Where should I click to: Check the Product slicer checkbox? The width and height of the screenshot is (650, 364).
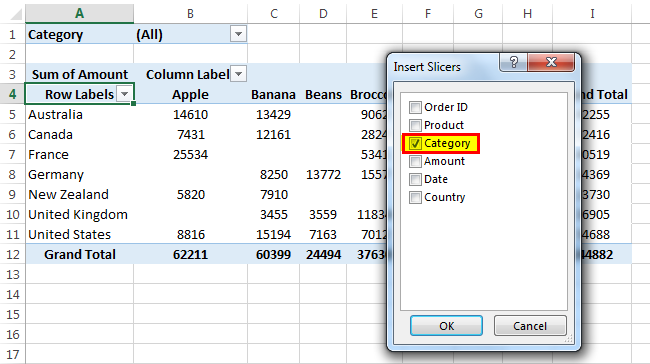(x=415, y=125)
